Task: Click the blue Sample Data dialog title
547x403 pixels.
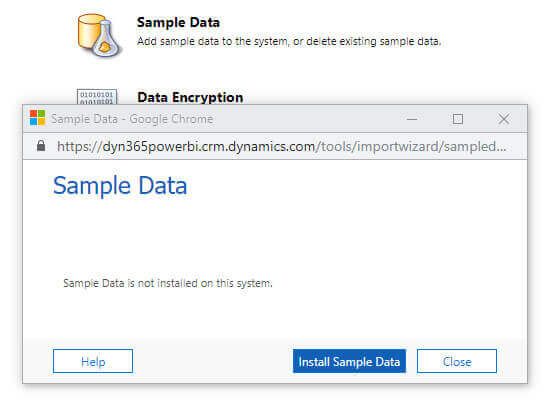Action: [x=120, y=185]
